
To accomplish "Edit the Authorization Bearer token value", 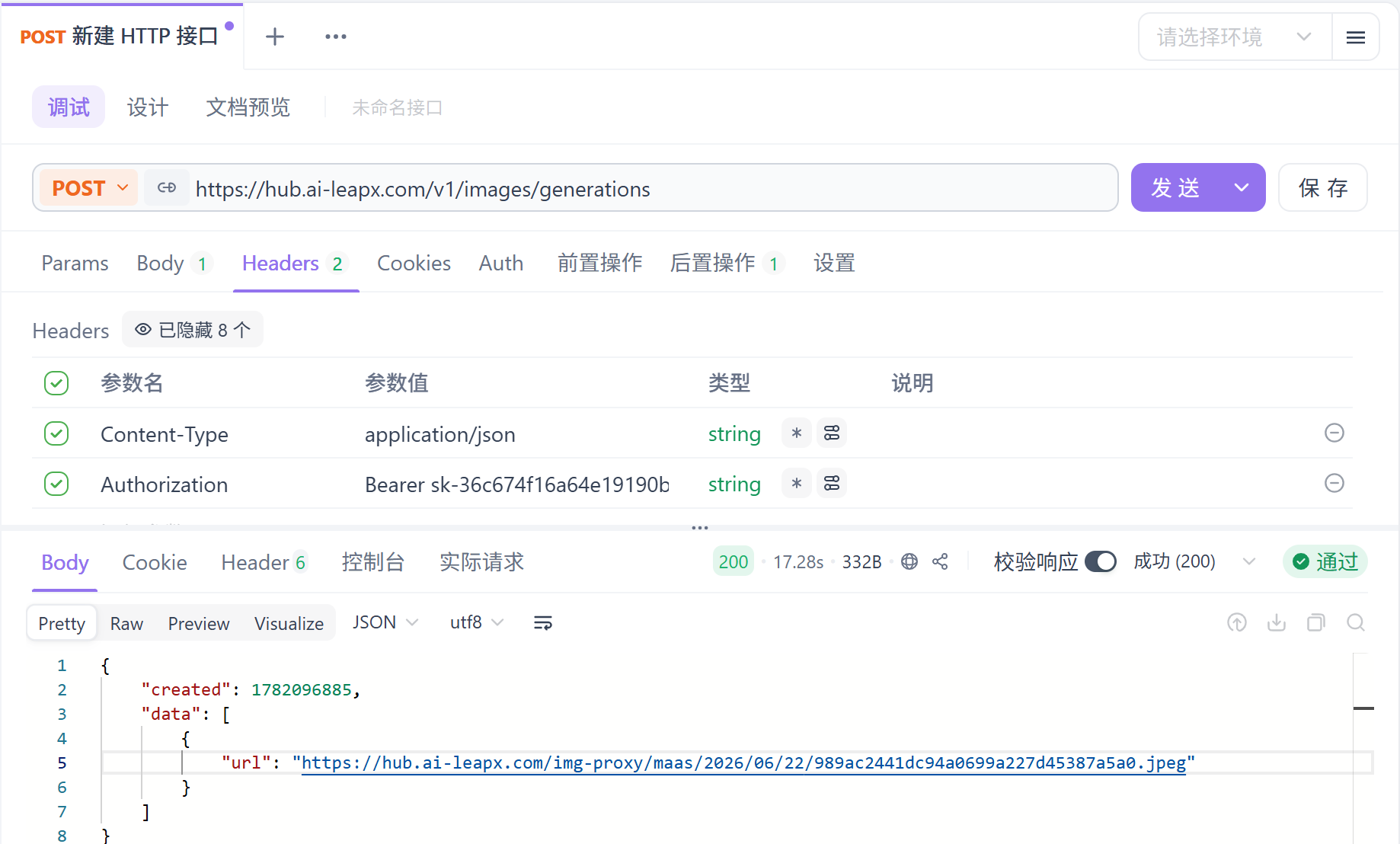I will click(516, 484).
